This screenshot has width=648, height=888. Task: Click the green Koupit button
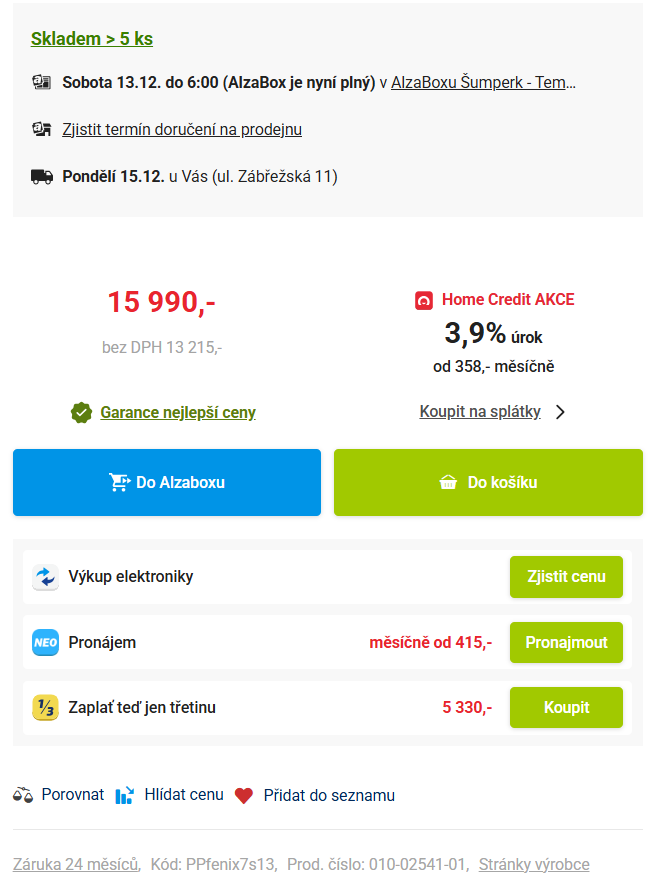566,708
